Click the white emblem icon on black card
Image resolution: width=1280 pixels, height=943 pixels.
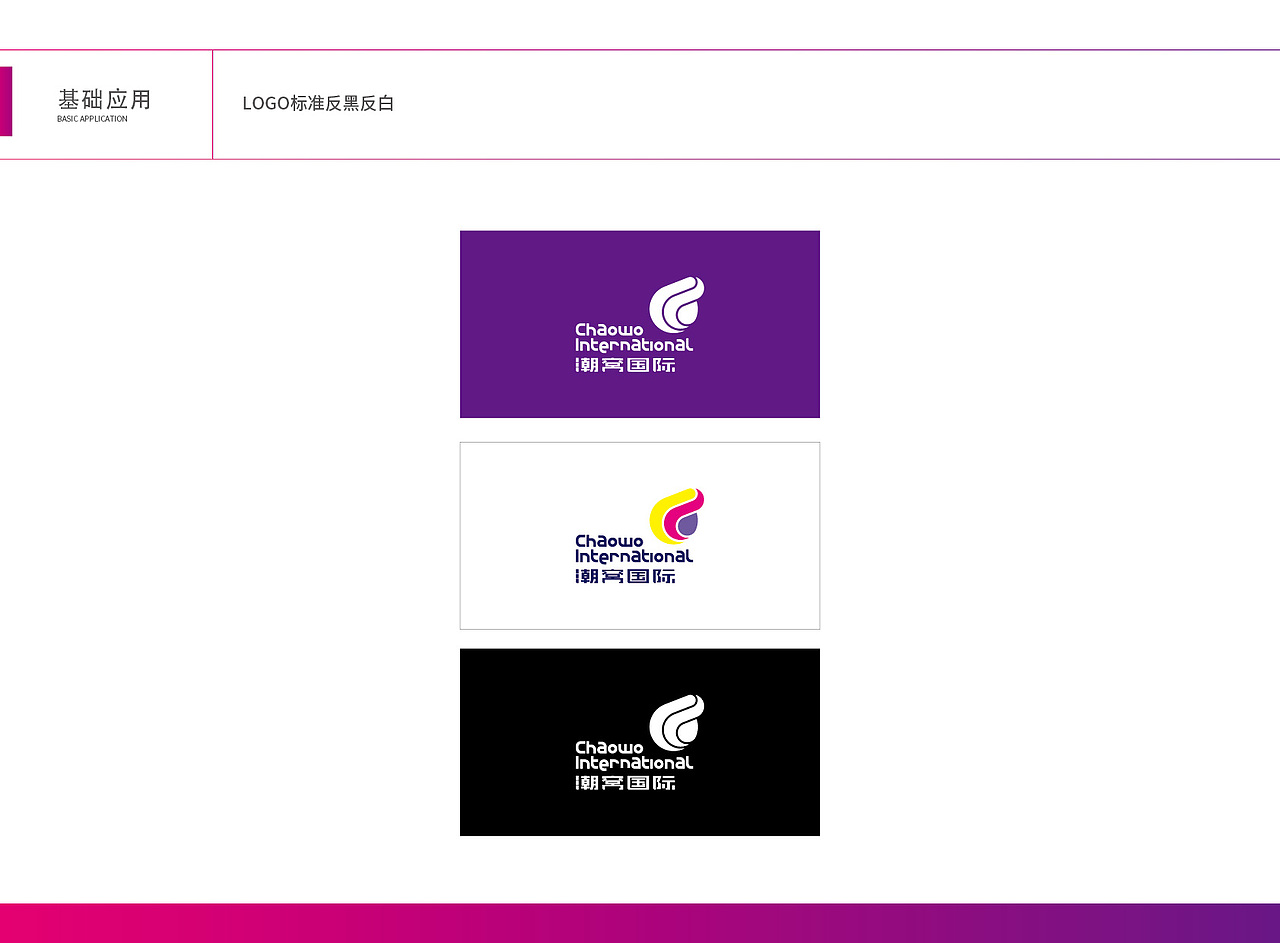[677, 722]
